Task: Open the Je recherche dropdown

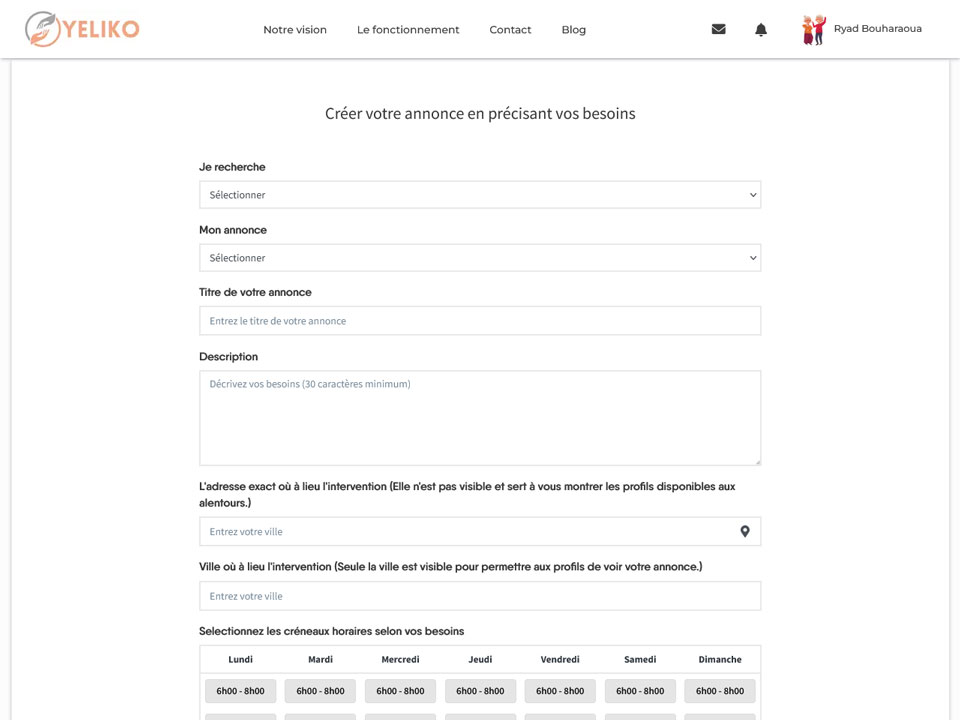Action: (480, 195)
